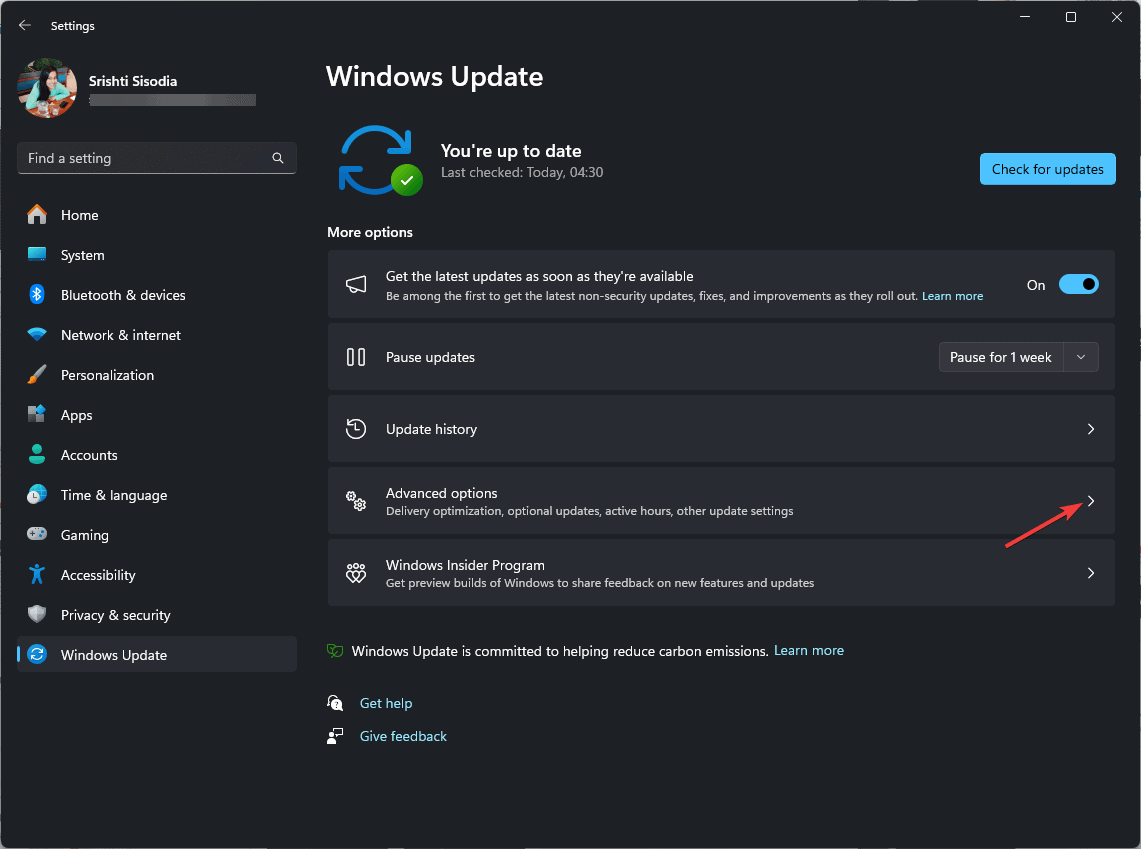This screenshot has width=1141, height=849.
Task: Click the Windows Update sync icon in sidebar
Action: (x=37, y=655)
